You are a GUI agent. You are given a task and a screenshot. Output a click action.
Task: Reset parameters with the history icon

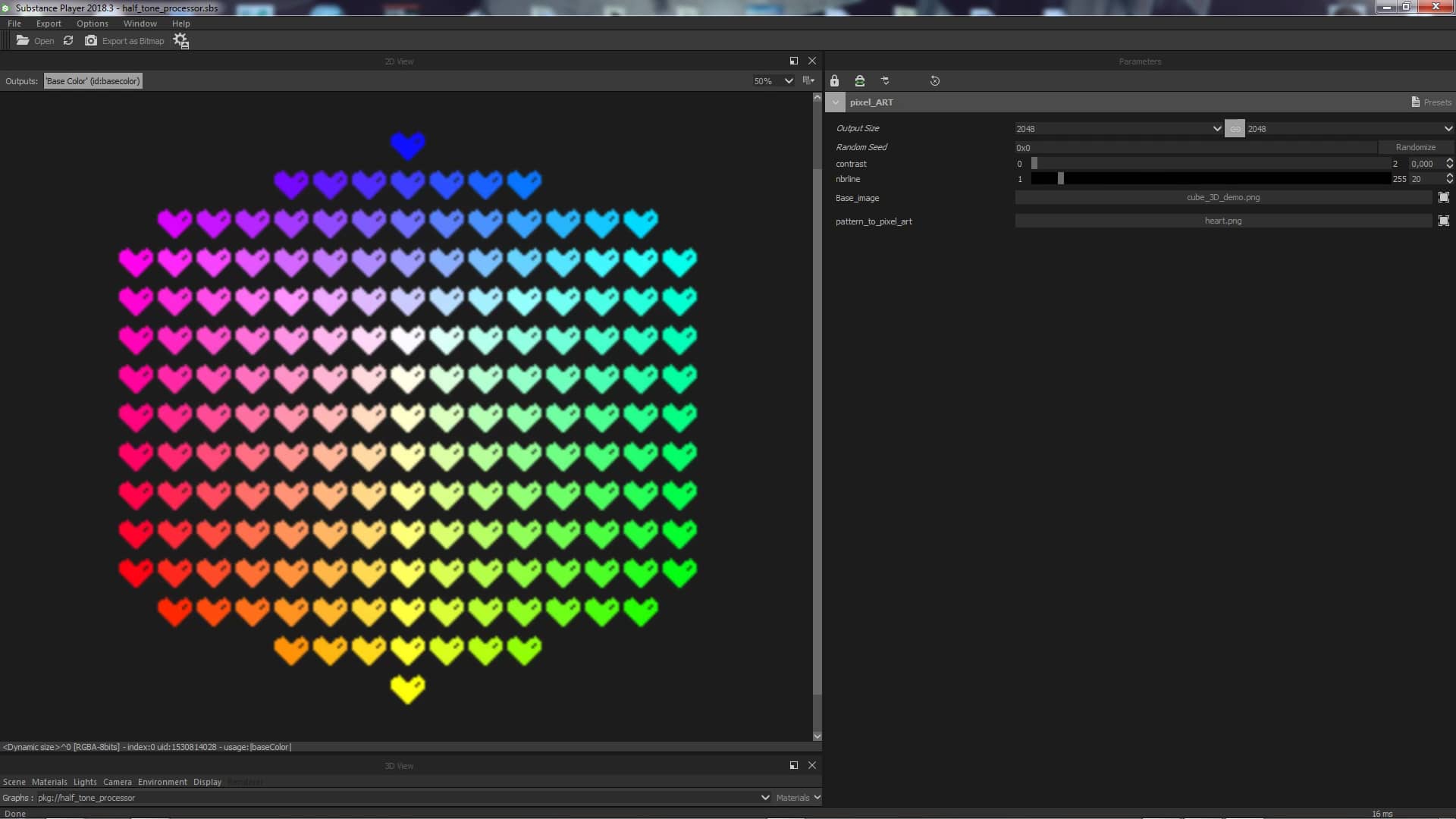point(934,80)
